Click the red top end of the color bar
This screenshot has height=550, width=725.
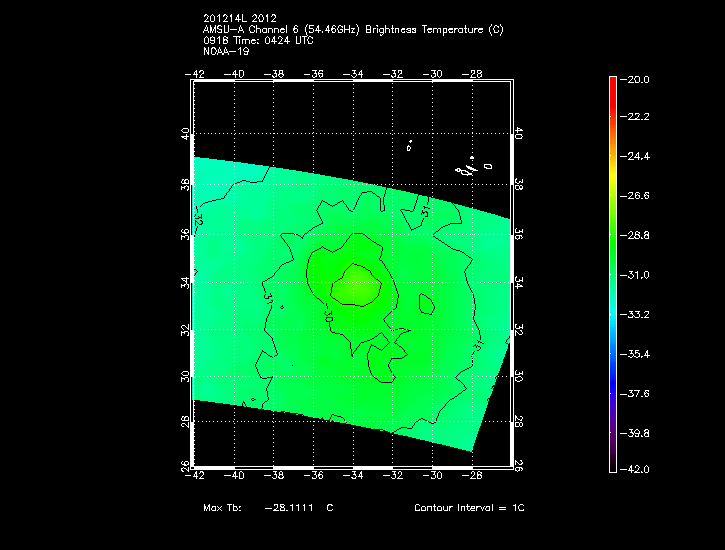click(613, 82)
